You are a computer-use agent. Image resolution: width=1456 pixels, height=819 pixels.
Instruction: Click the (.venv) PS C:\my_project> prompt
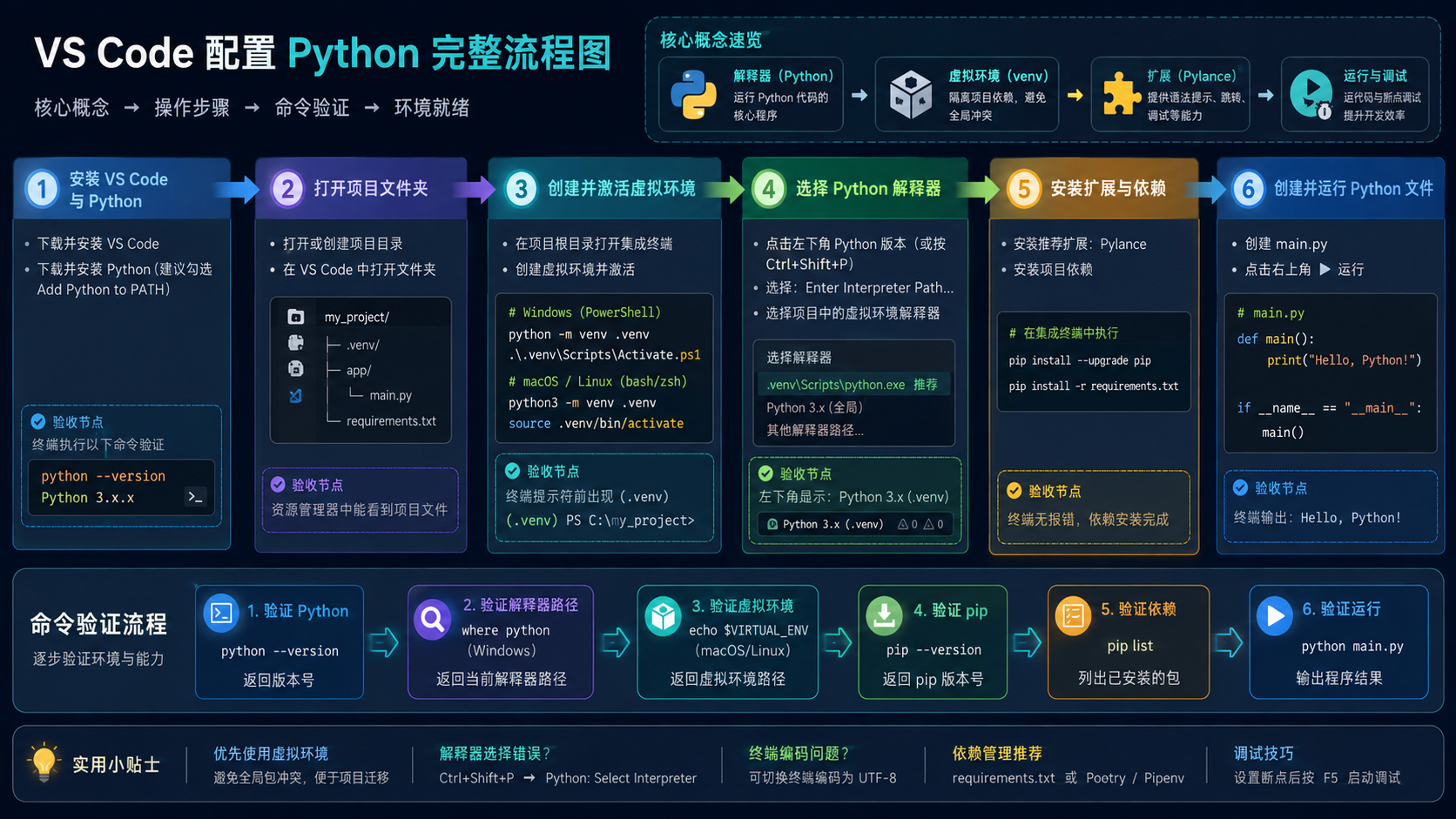click(600, 520)
